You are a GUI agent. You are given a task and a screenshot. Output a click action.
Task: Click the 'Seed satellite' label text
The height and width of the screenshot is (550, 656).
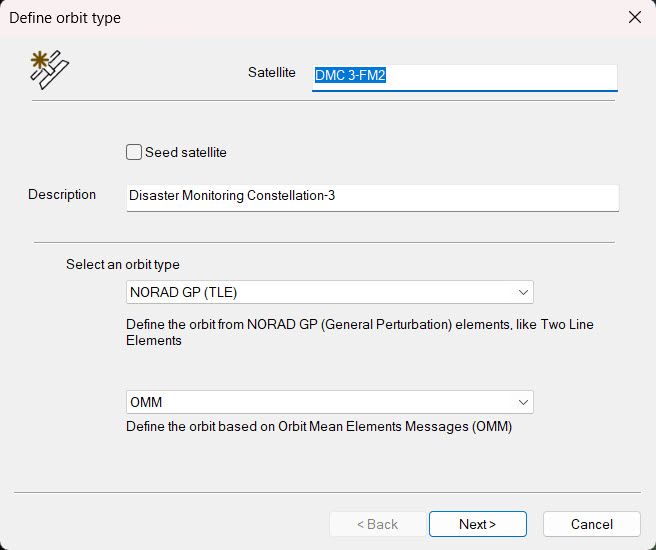pos(186,152)
